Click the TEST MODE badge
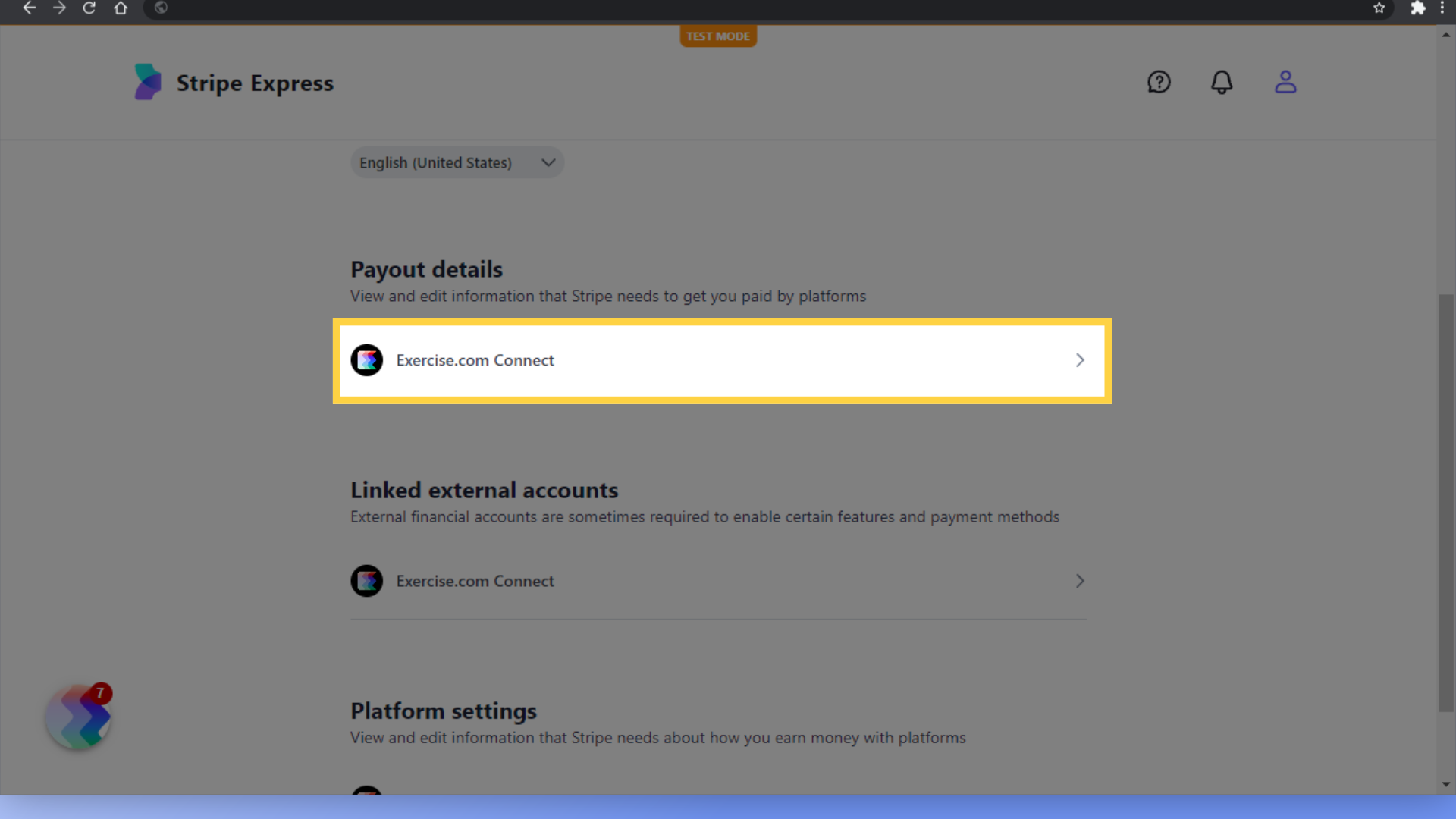The height and width of the screenshot is (819, 1456). point(718,36)
